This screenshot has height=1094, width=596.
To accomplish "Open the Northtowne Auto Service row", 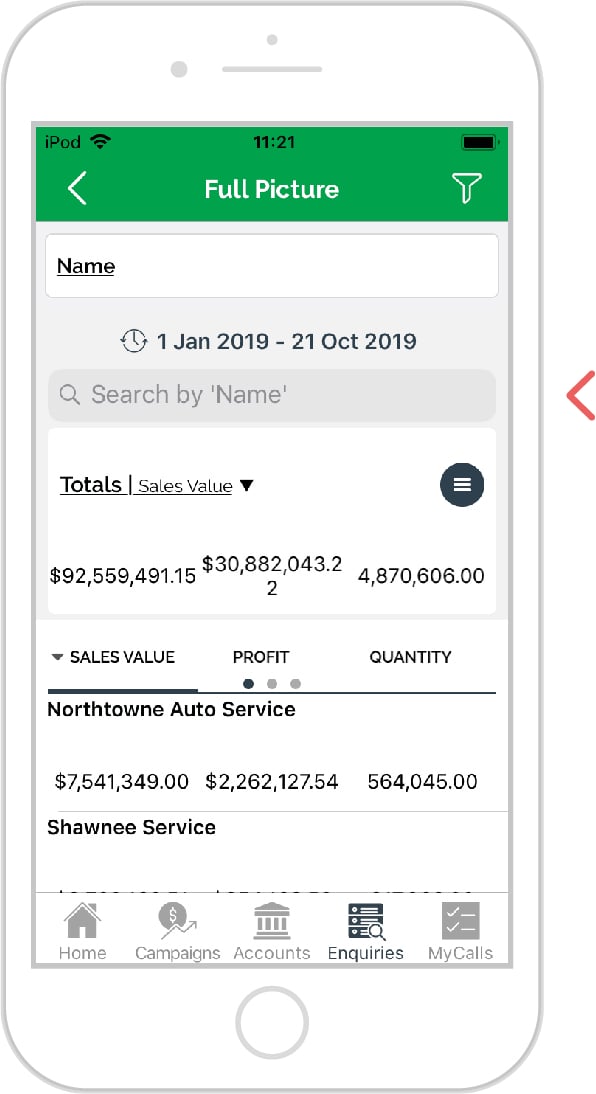I will pos(272,752).
